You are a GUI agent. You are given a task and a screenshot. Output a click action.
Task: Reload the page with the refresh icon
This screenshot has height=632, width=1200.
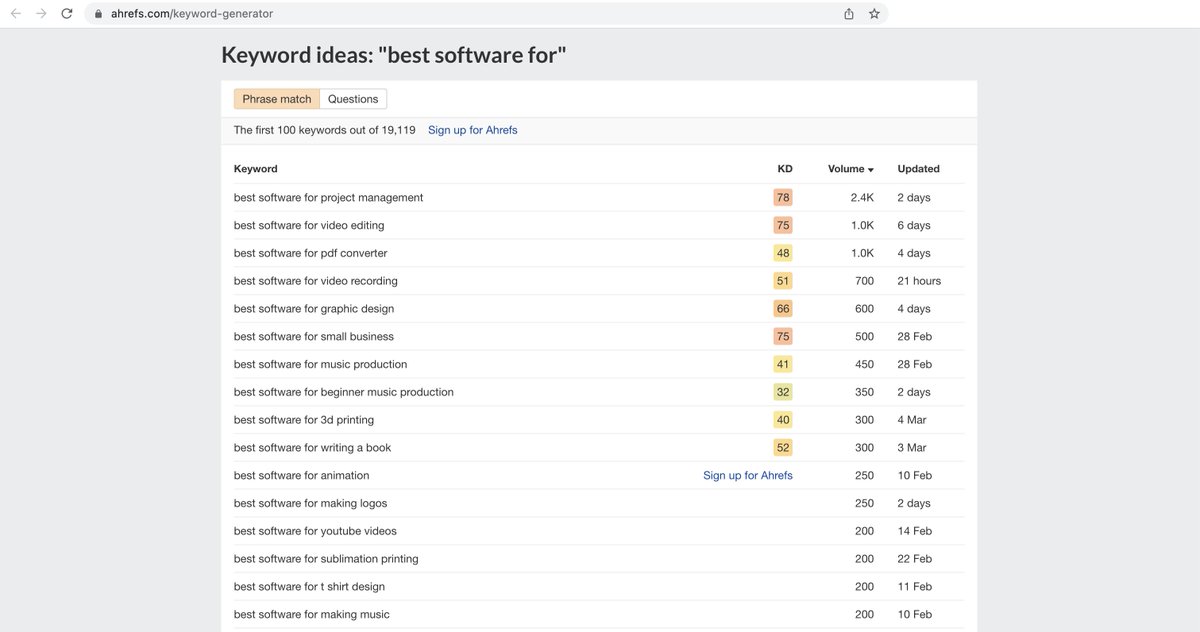pos(67,14)
